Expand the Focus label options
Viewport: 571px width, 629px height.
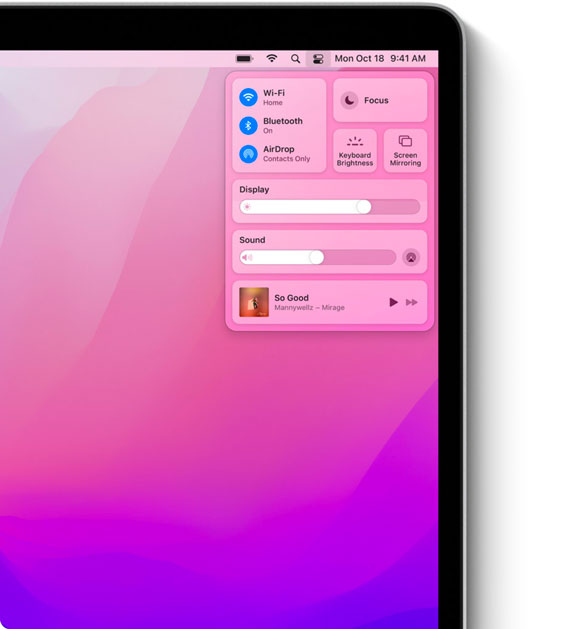tap(376, 100)
